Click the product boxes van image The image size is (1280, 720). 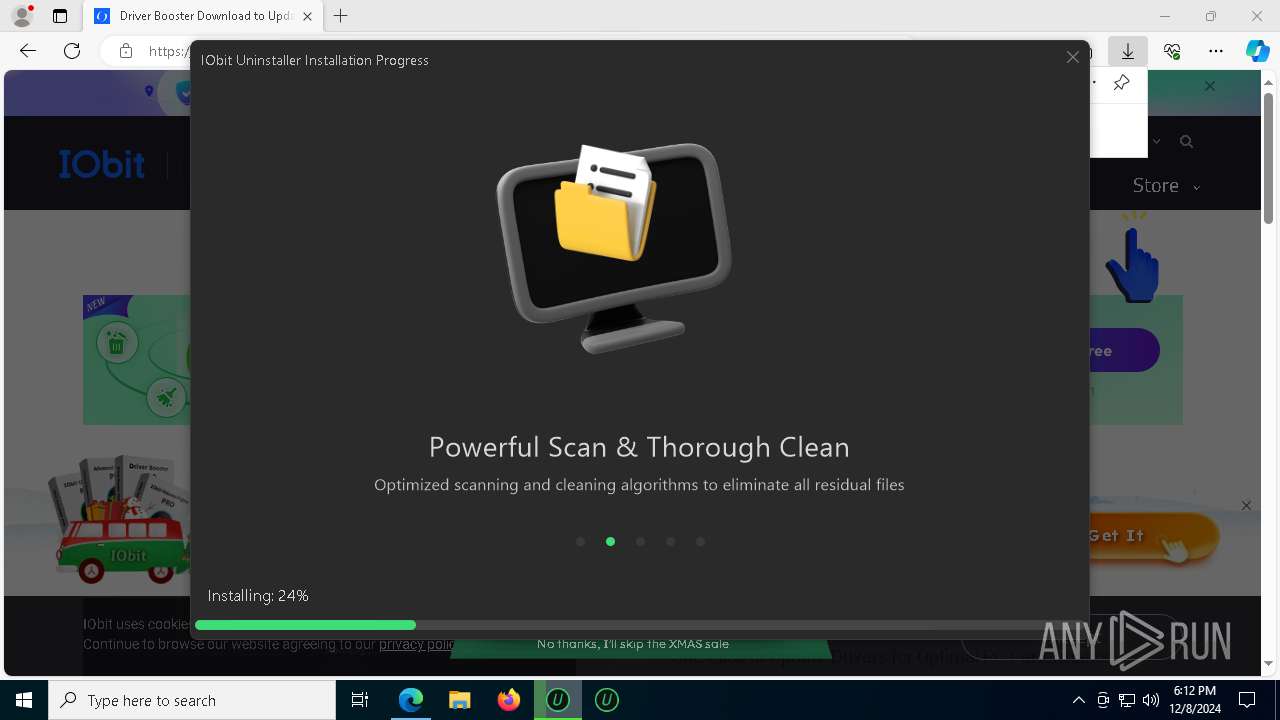point(118,518)
